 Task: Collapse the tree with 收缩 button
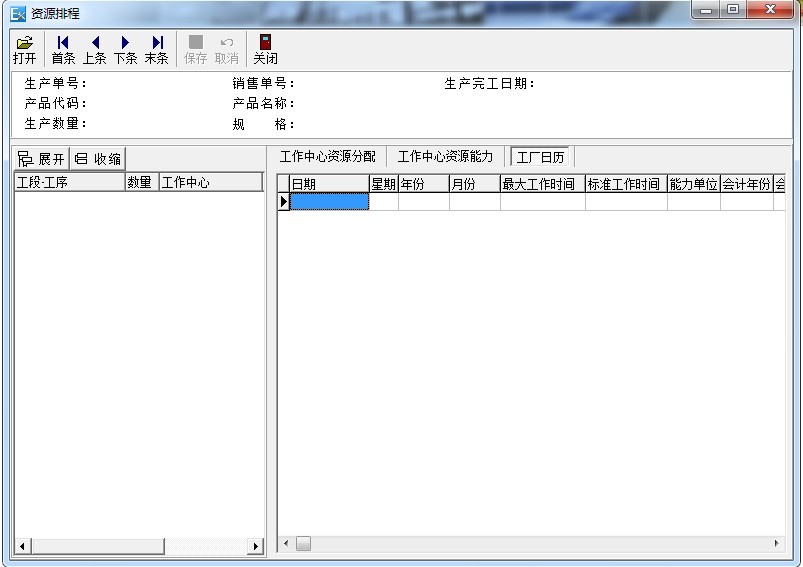pos(98,159)
